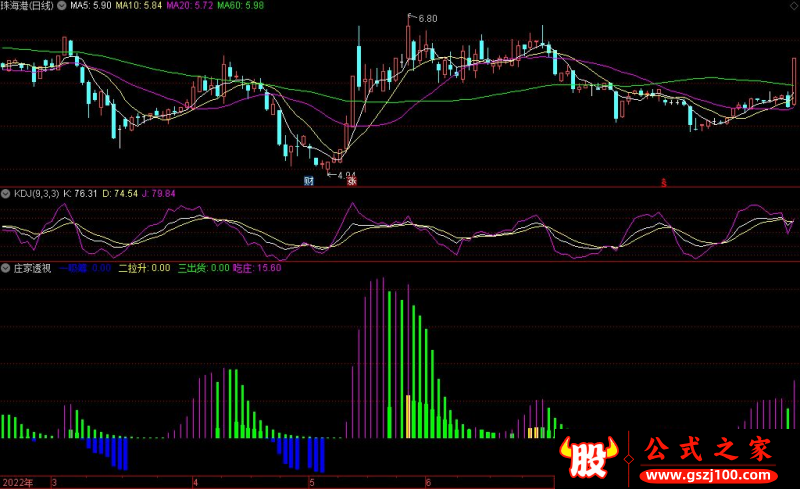Image resolution: width=800 pixels, height=489 pixels.
Task: Click the MA60 green legend label
Action: coord(240,6)
